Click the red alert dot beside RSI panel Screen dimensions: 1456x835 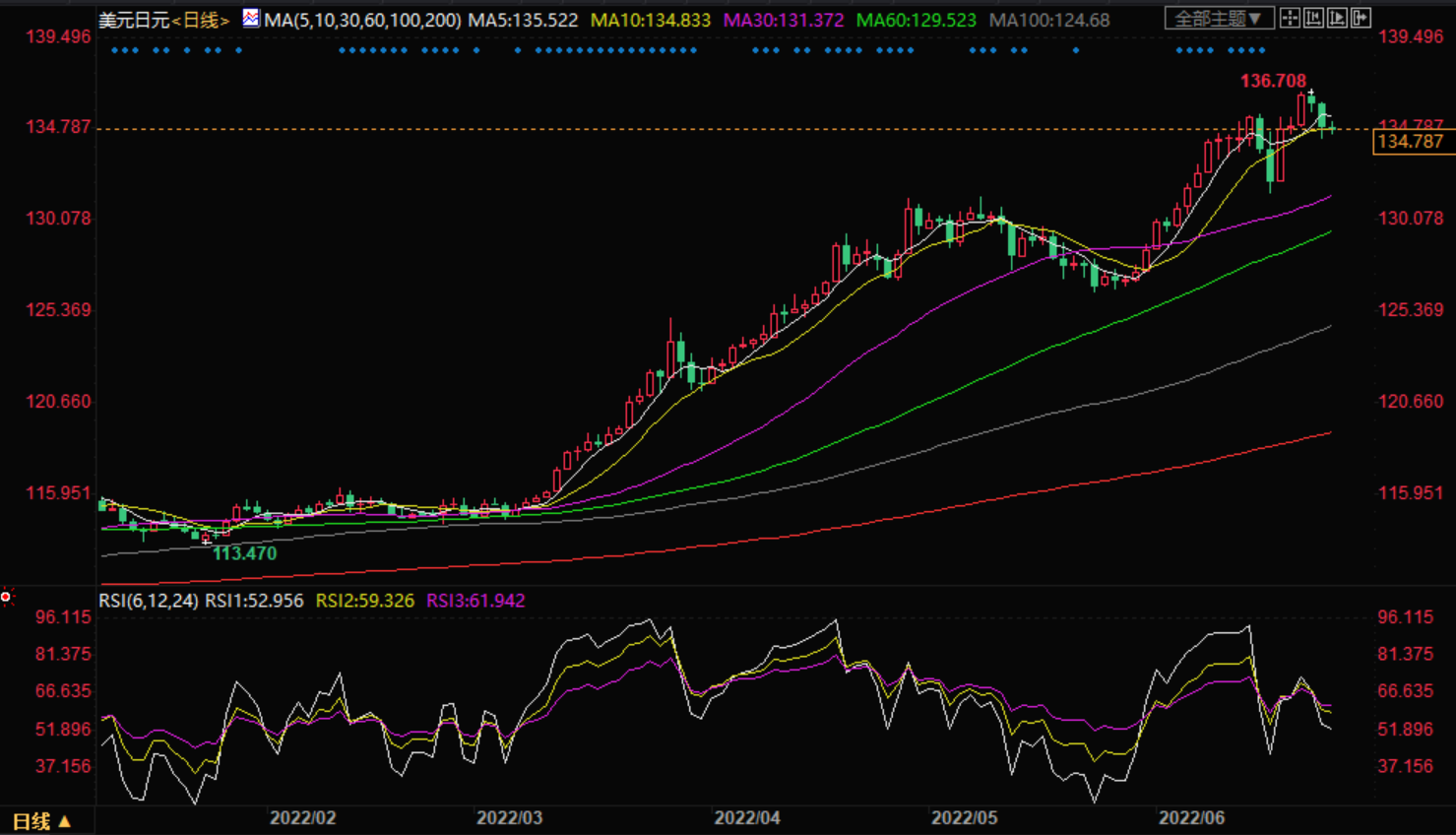(x=6, y=597)
